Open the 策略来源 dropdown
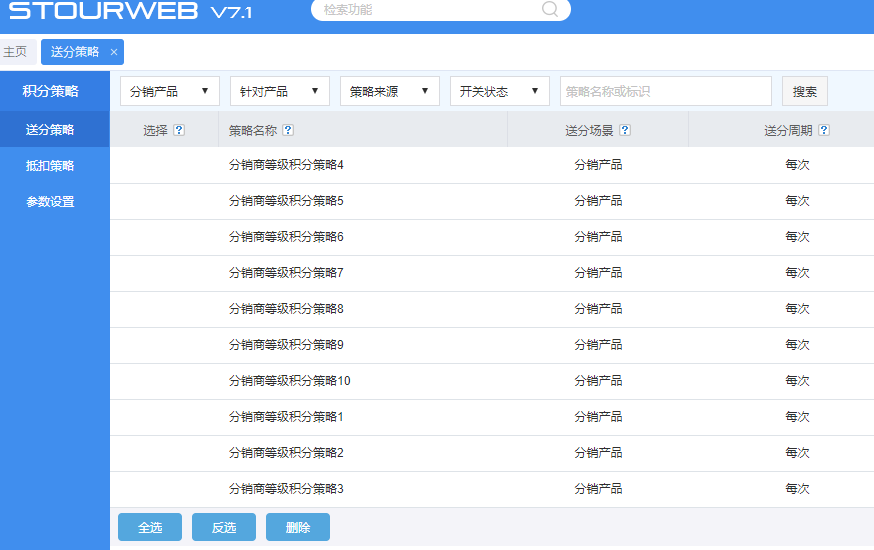Viewport: 874px width, 550px height. (x=390, y=91)
